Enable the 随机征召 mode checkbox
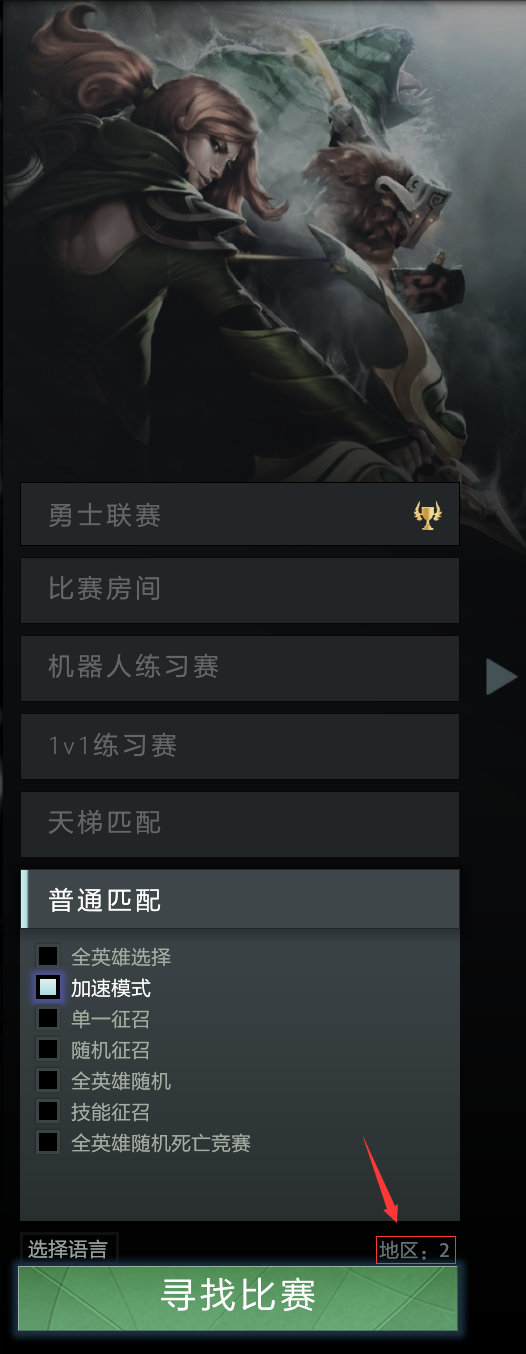The width and height of the screenshot is (526, 1354). [48, 1050]
